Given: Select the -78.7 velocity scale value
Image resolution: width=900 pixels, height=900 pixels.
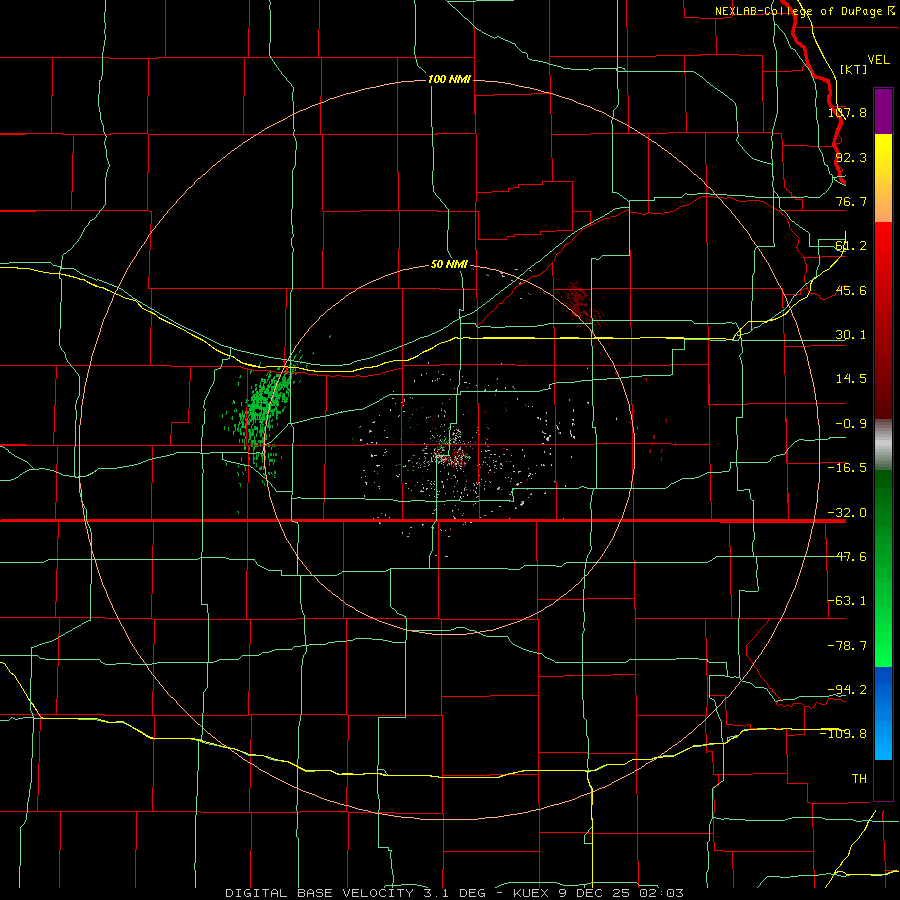Looking at the screenshot, I should tap(848, 646).
